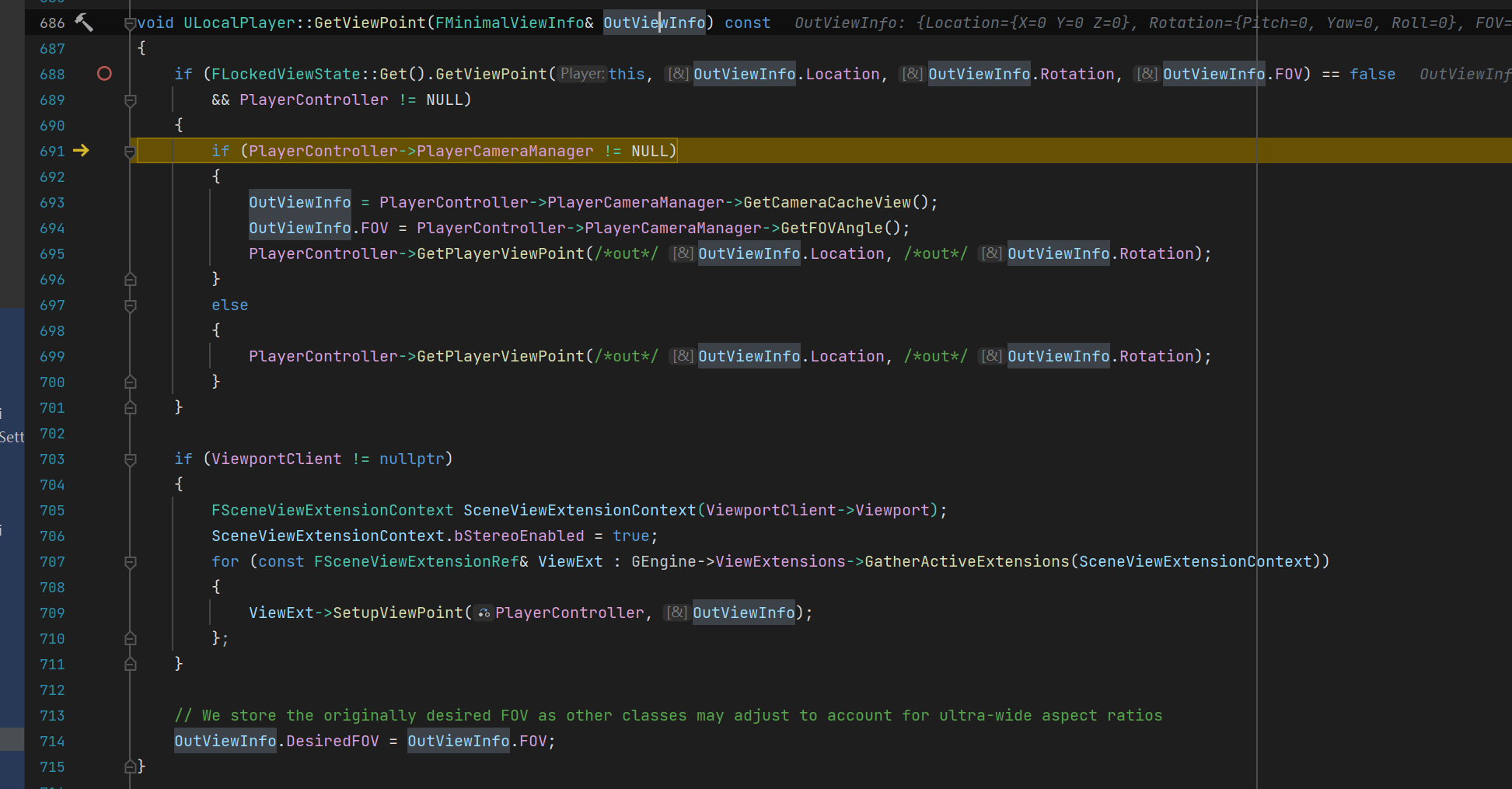This screenshot has width=1512, height=789.
Task: Collapse the GetViewPoint function at line 686
Action: 131,23
